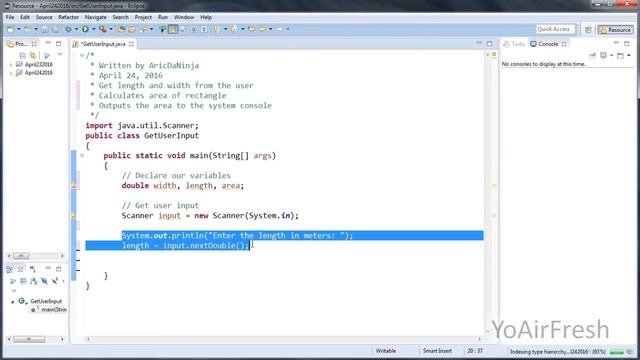Click the indexing progress bar in the status bar
This screenshot has width=640, height=360.
tap(616, 352)
